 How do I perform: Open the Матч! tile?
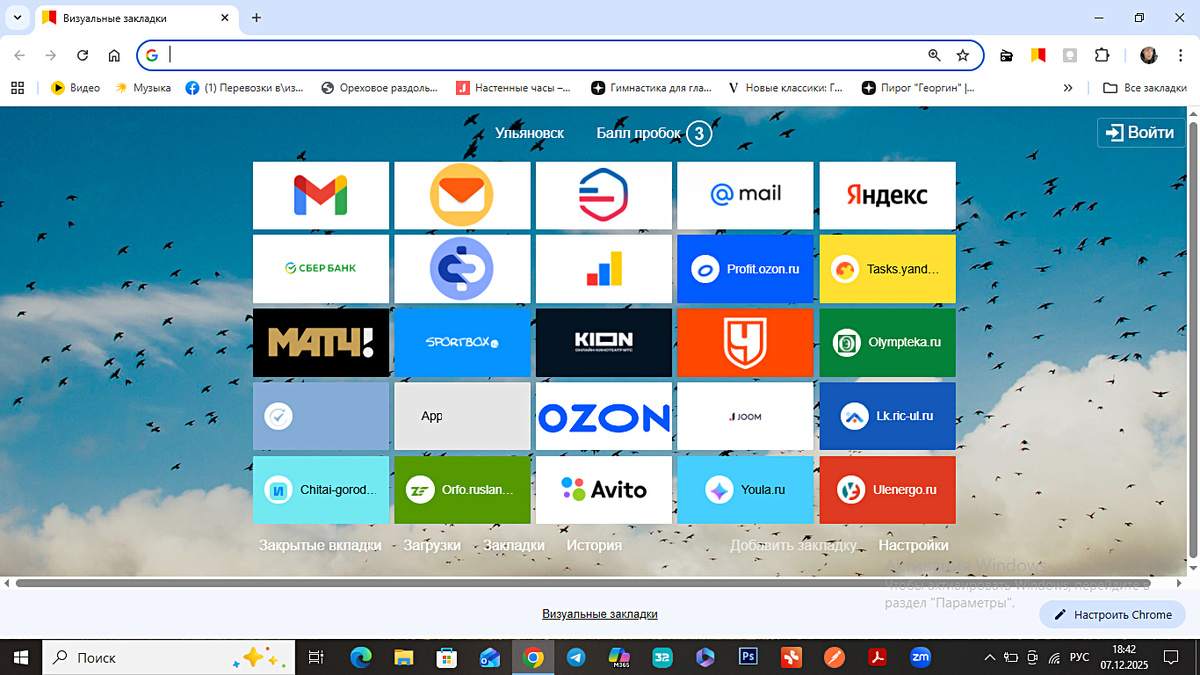320,343
